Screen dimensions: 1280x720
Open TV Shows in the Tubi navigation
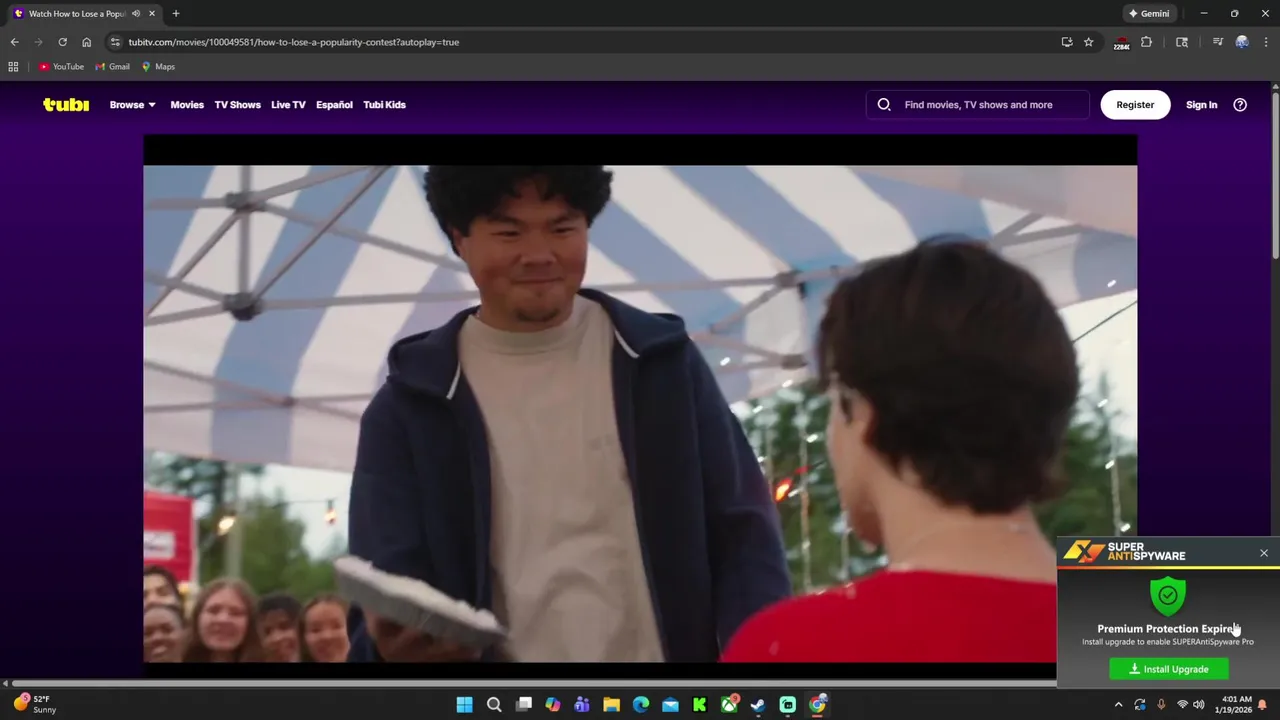coord(237,105)
